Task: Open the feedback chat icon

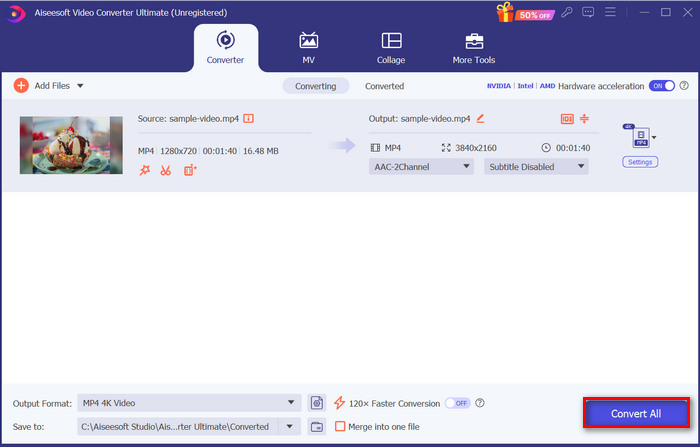Action: (x=588, y=12)
